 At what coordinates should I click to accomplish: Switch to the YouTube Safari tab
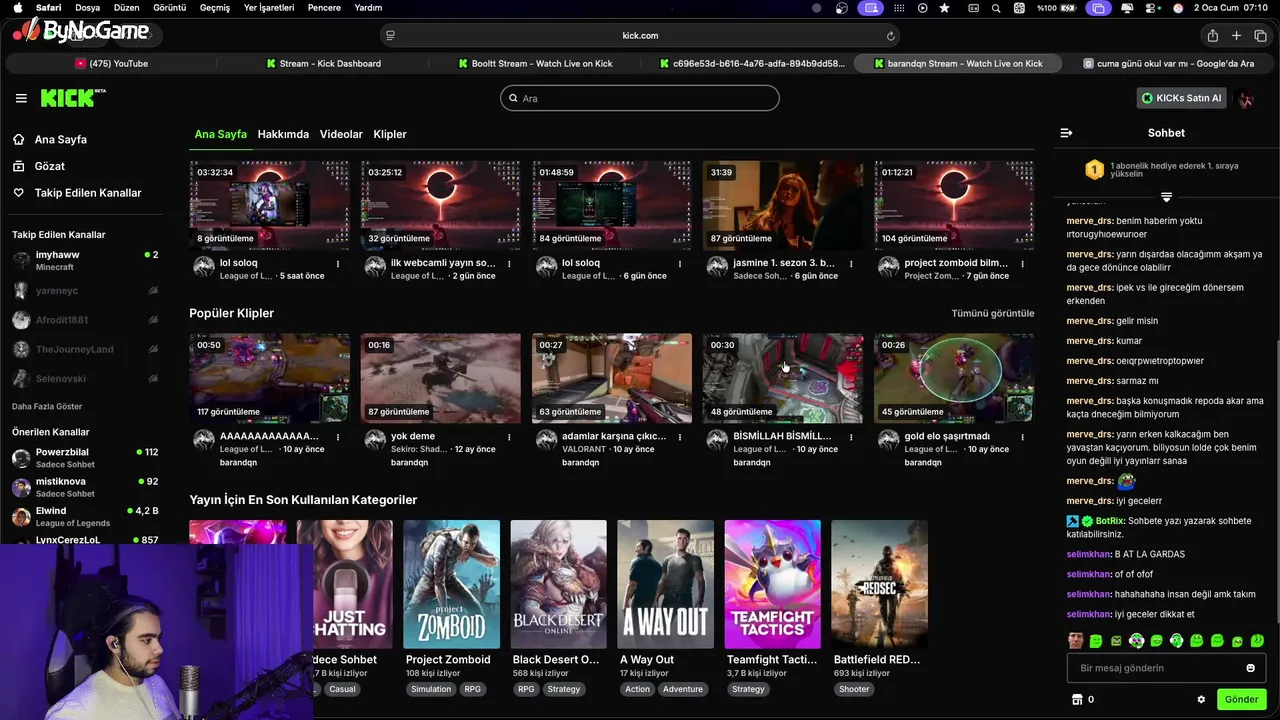pyautogui.click(x=111, y=63)
